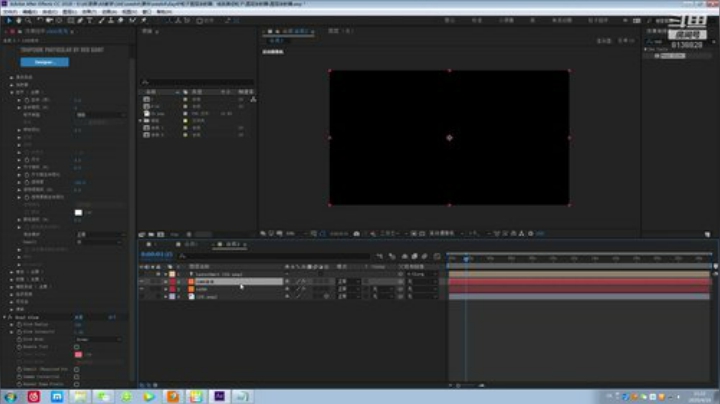Click Reset link for Real Glow effect
Image resolution: width=720 pixels, height=404 pixels.
(x=79, y=317)
